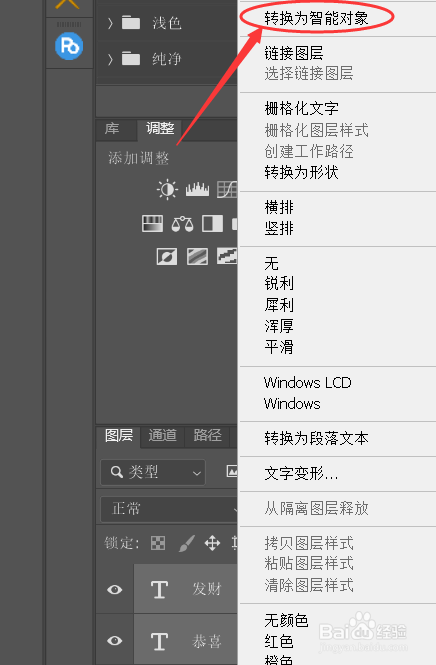Choose 横排 text orientation
The width and height of the screenshot is (436, 665).
279,207
